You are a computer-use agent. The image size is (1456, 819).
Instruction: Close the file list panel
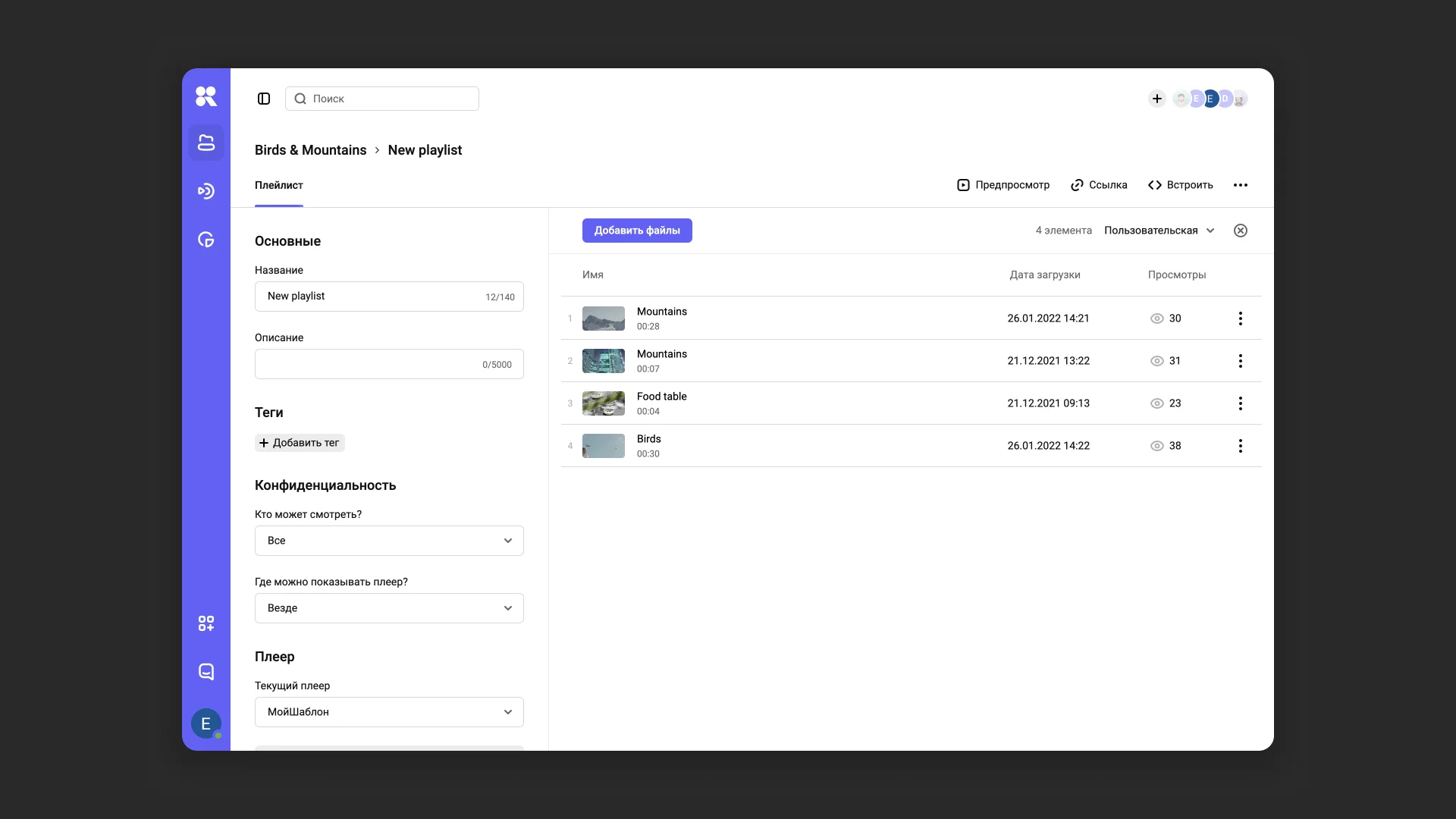(x=1241, y=231)
